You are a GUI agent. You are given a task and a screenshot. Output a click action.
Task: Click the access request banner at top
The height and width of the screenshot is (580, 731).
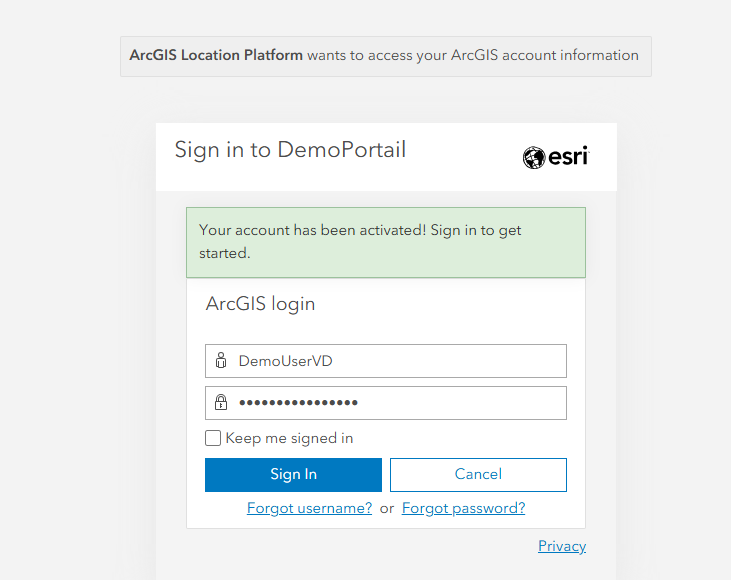472,56
